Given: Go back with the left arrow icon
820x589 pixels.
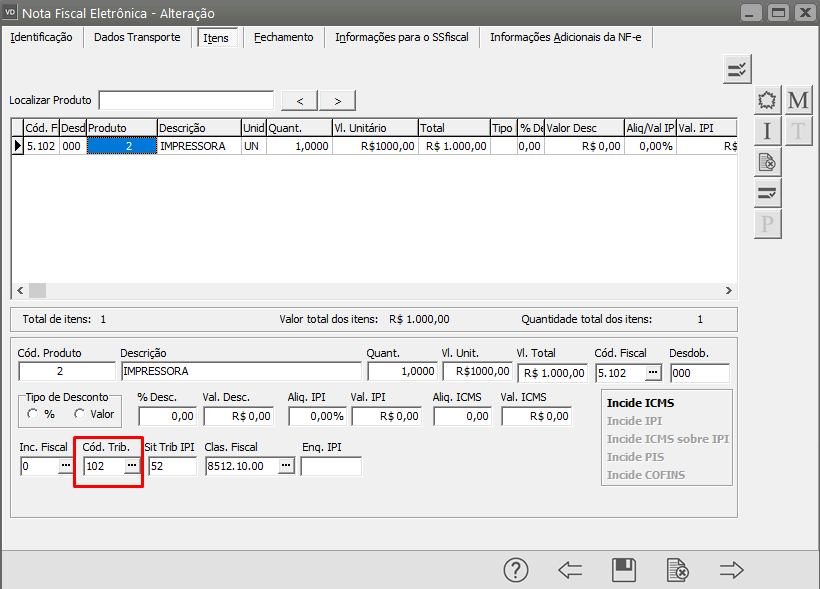Looking at the screenshot, I should [570, 570].
